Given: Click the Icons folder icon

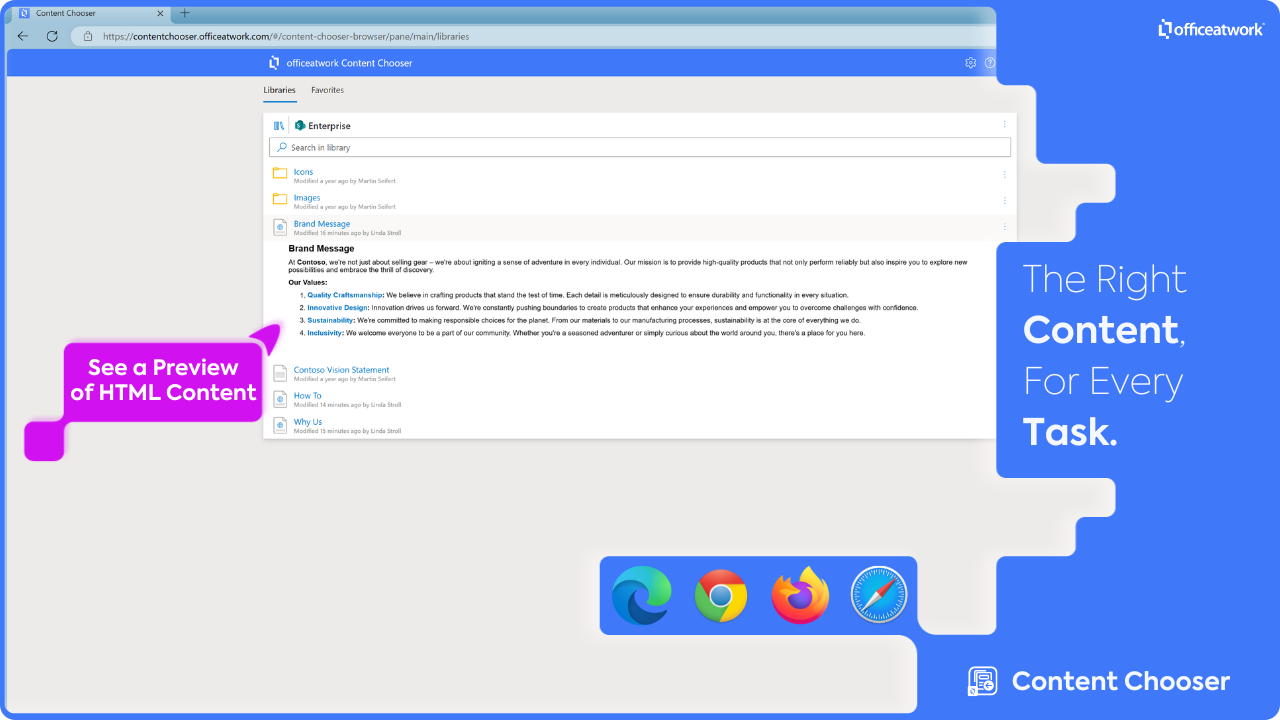Looking at the screenshot, I should (280, 173).
